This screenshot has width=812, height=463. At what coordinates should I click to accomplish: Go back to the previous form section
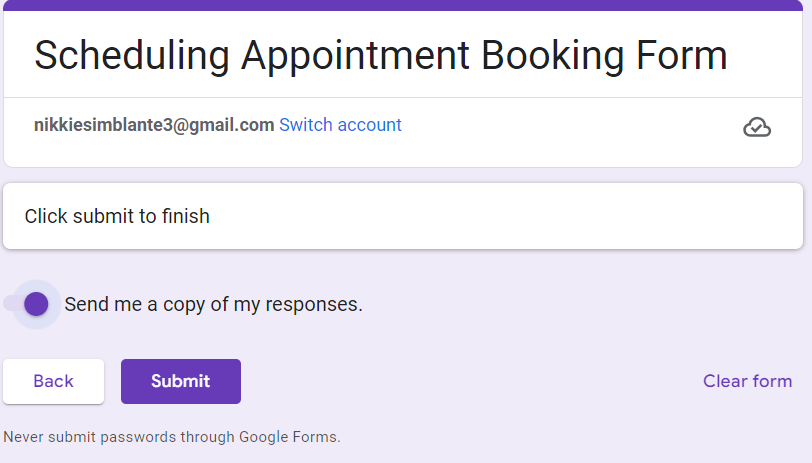pyautogui.click(x=53, y=381)
